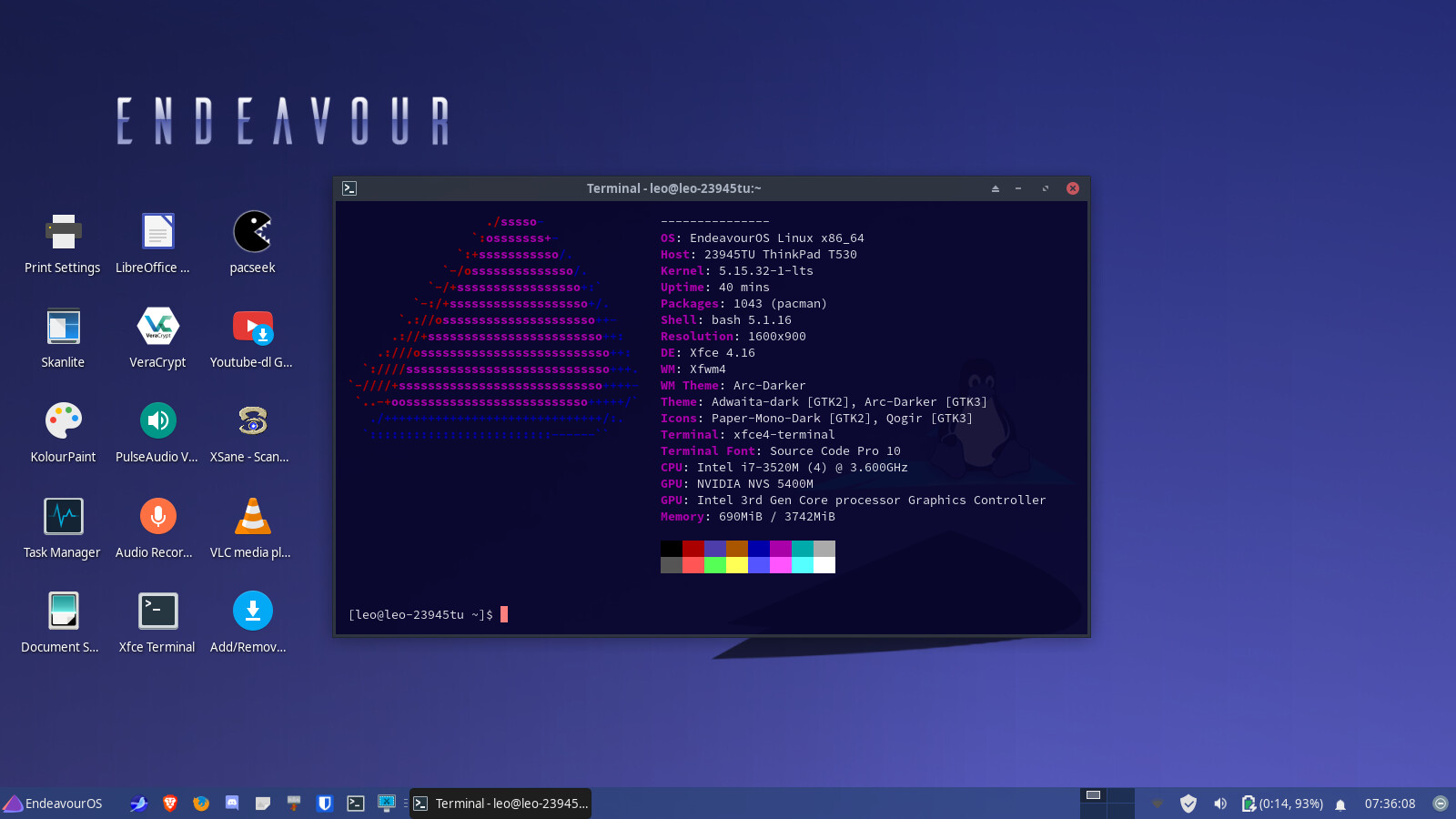Image resolution: width=1456 pixels, height=819 pixels.
Task: Launch Thunderbird from the panel
Action: [x=138, y=804]
